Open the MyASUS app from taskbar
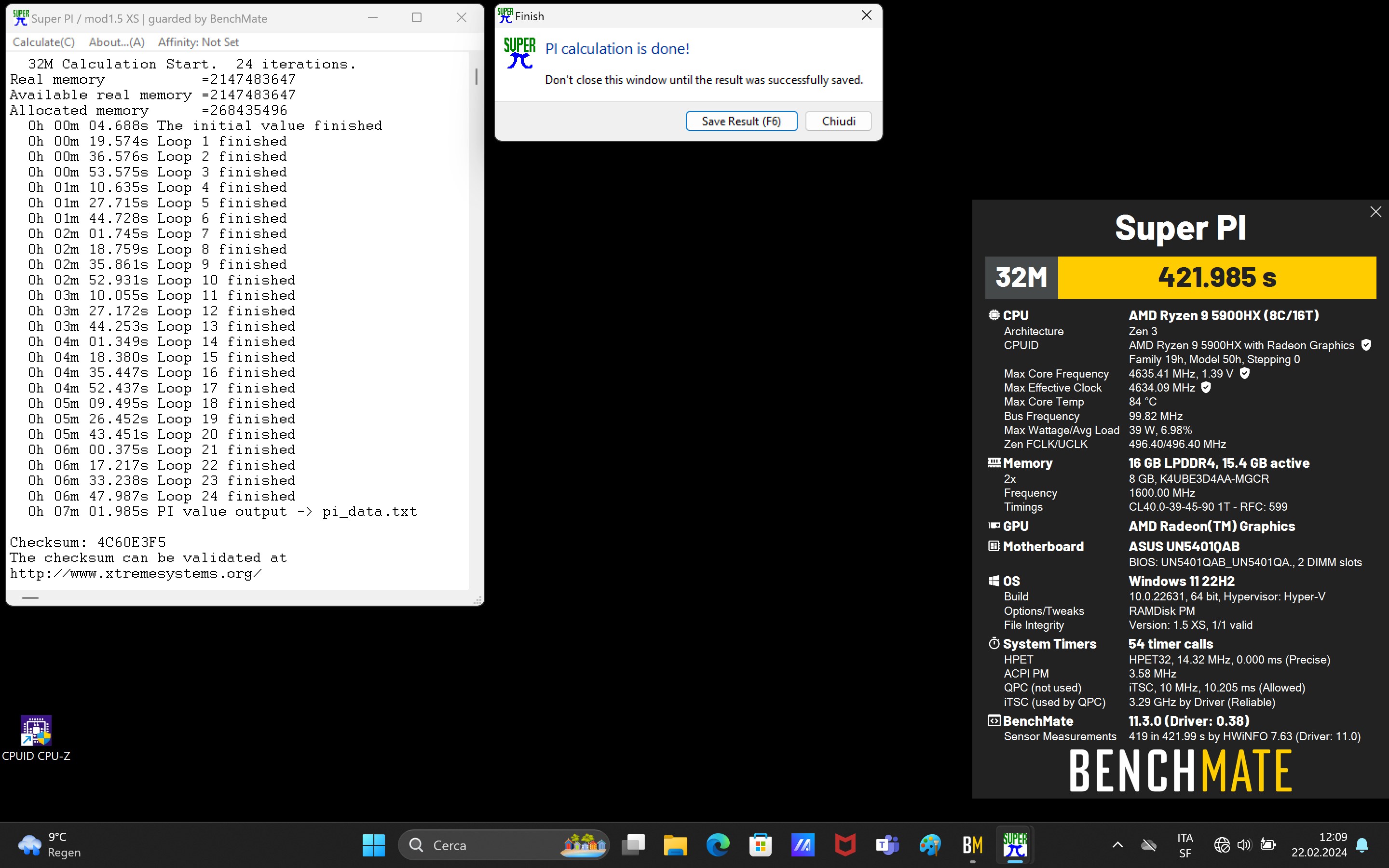Viewport: 1389px width, 868px height. pyautogui.click(x=803, y=845)
